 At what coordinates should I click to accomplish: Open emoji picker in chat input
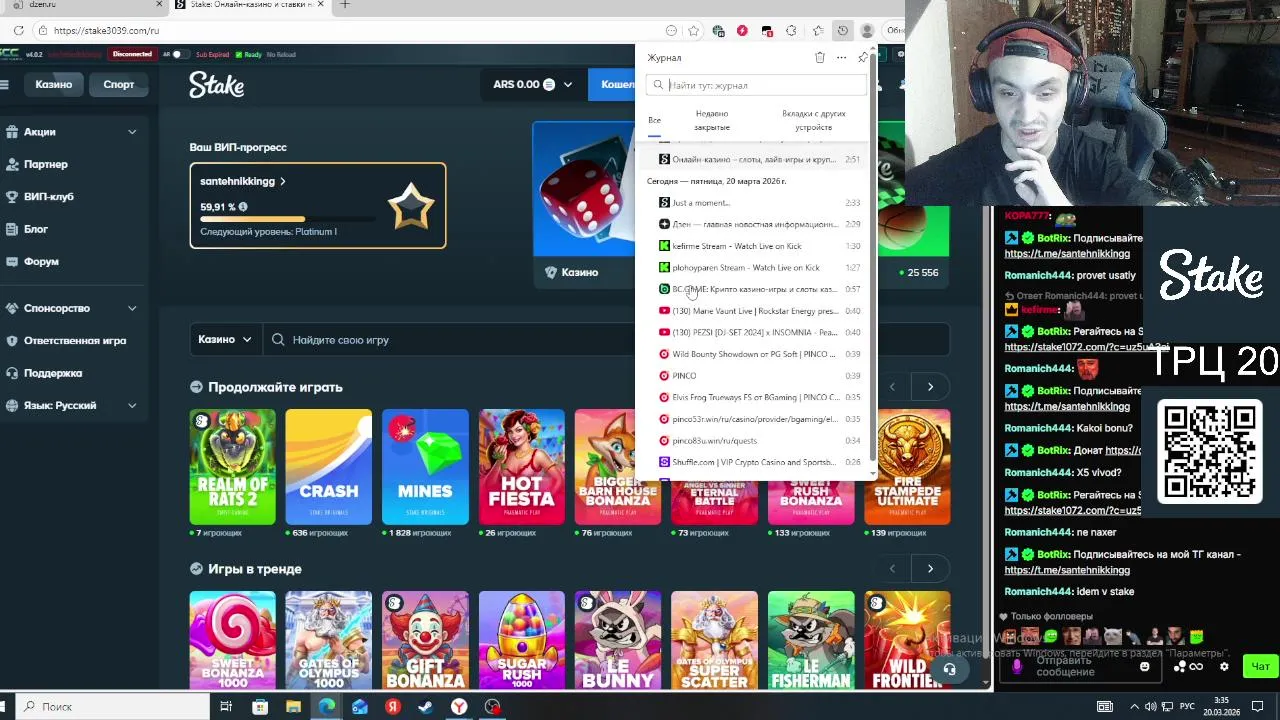[1145, 666]
